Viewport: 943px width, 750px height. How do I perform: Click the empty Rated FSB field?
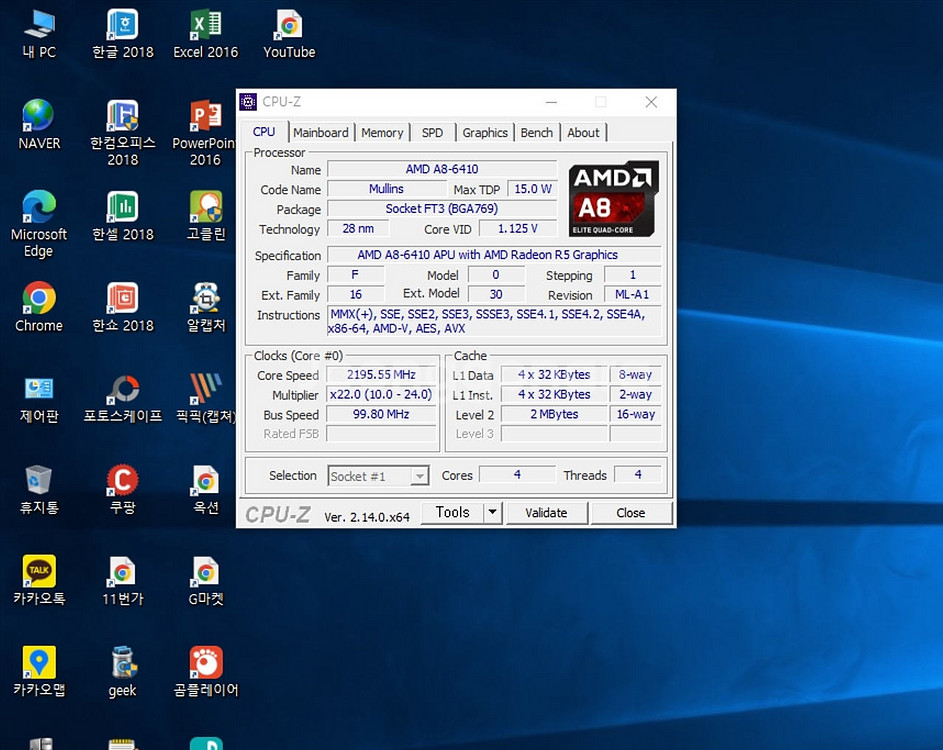[381, 434]
